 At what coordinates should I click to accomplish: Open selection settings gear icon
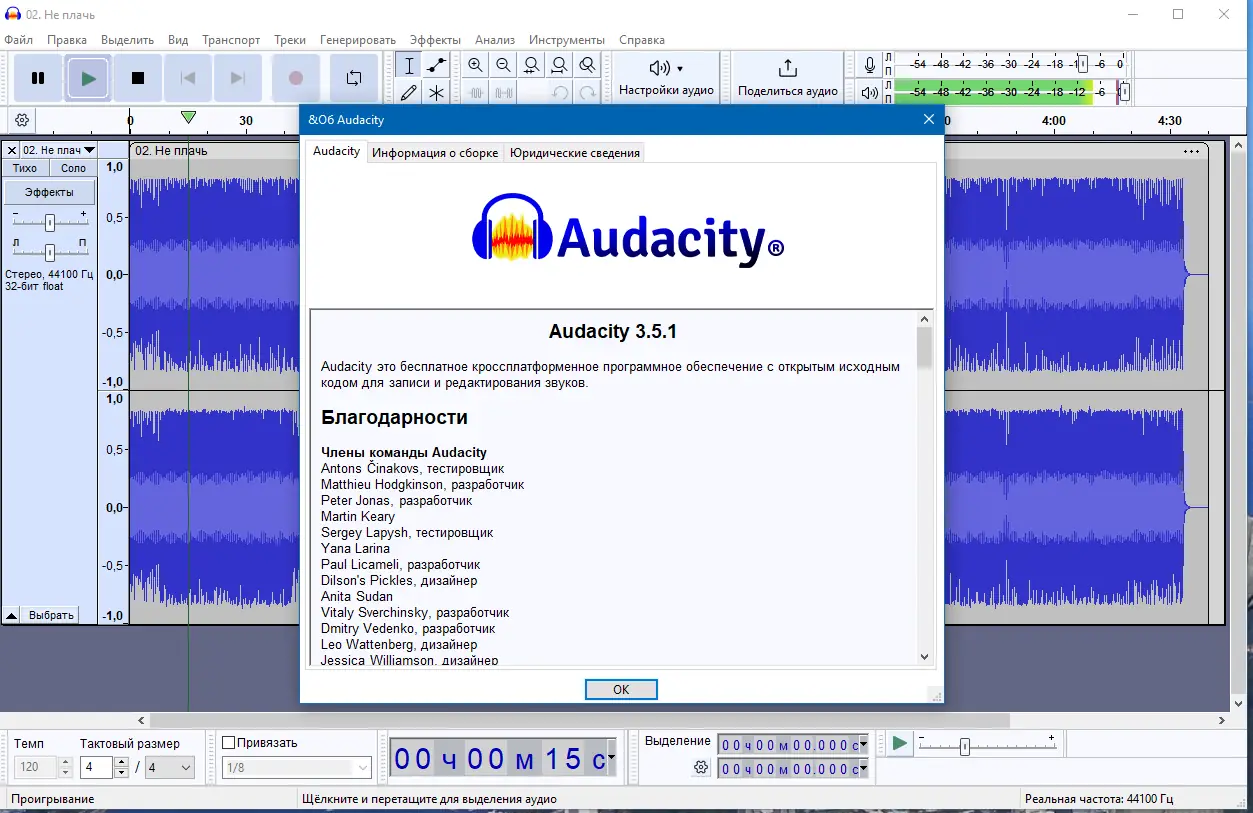[701, 768]
